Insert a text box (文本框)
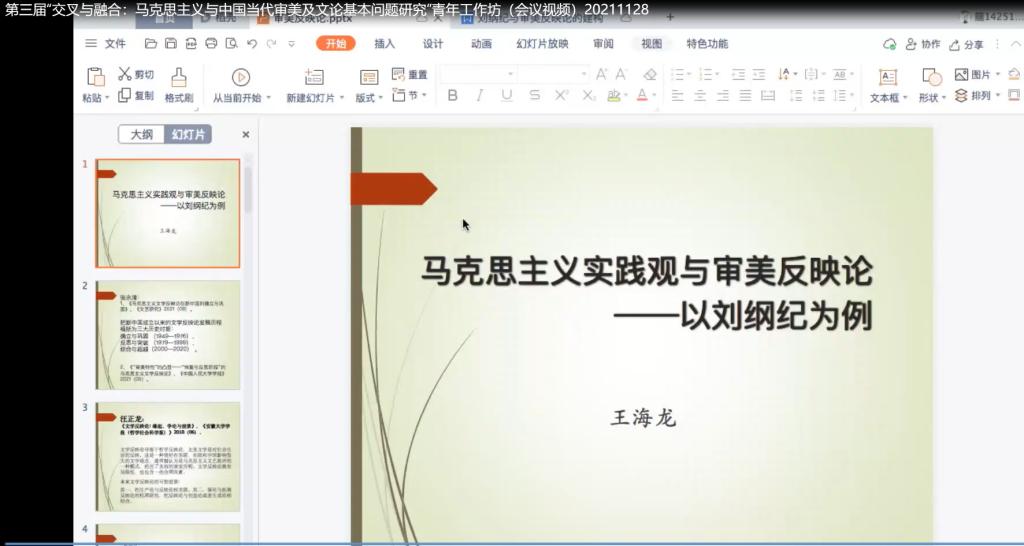Screen dimensions: 1024x546 point(887,78)
